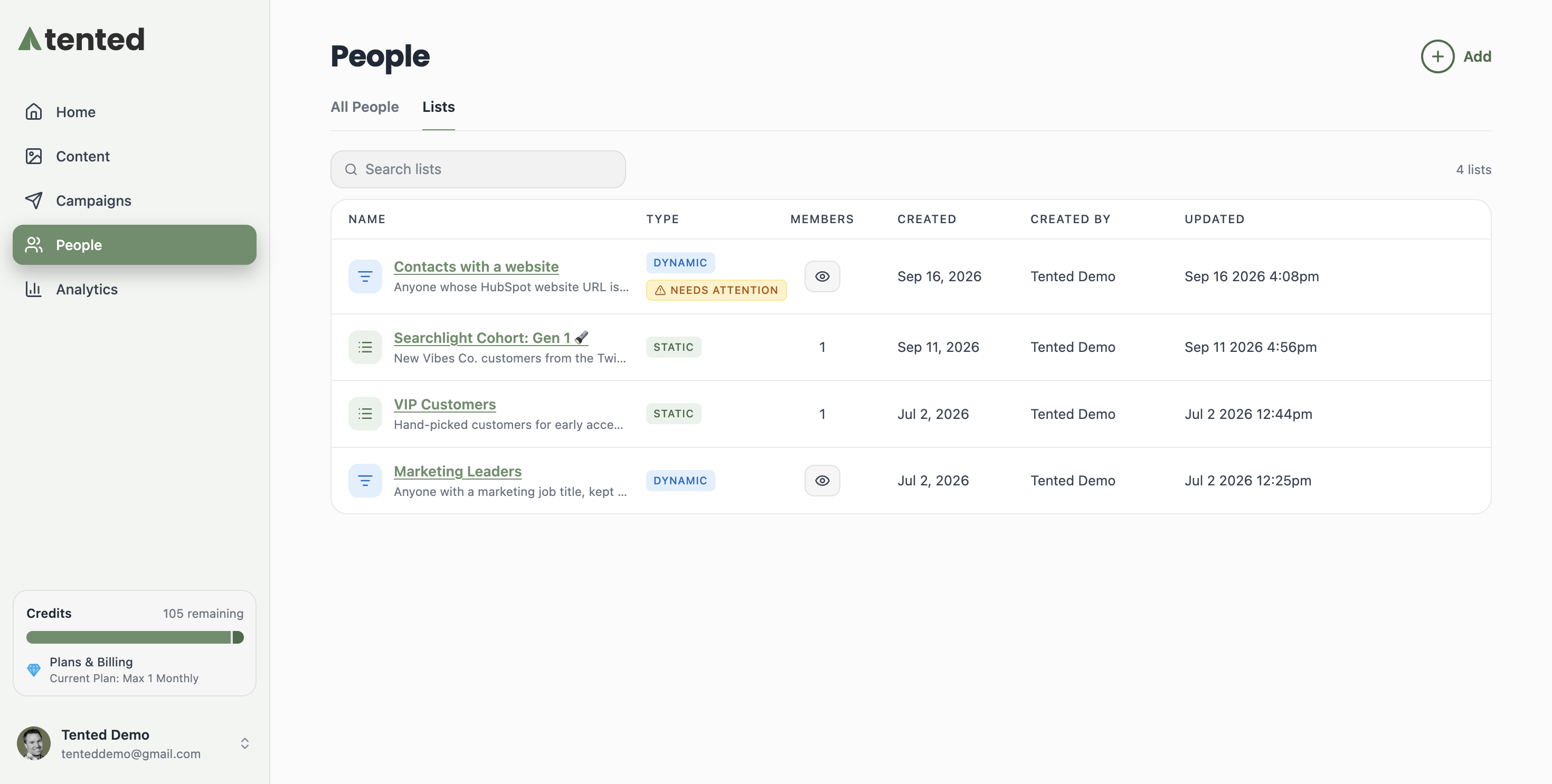Image resolution: width=1552 pixels, height=784 pixels.
Task: Expand the Tented Demo account switcher chevron
Action: (x=244, y=743)
